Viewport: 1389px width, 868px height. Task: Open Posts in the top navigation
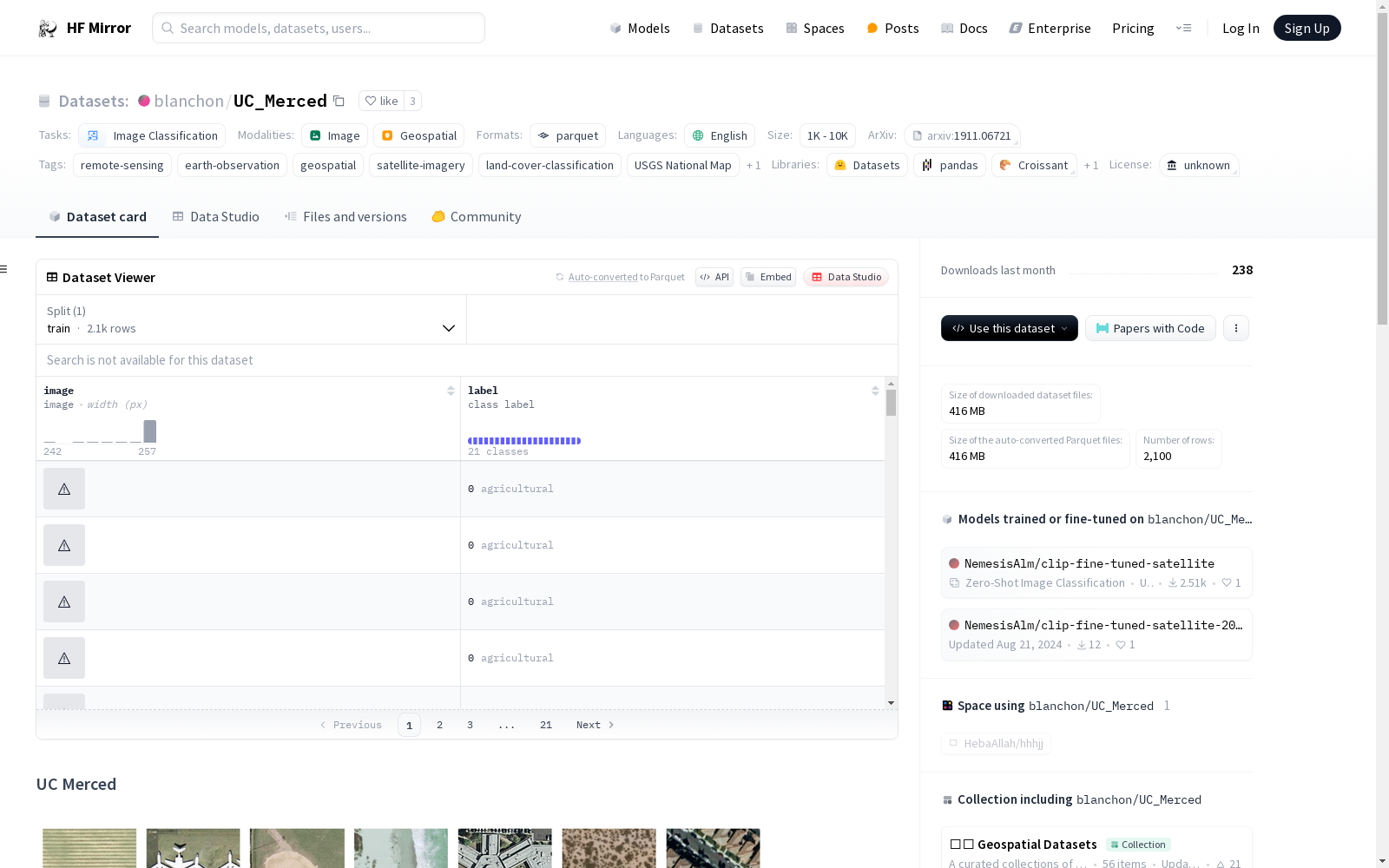point(892,28)
